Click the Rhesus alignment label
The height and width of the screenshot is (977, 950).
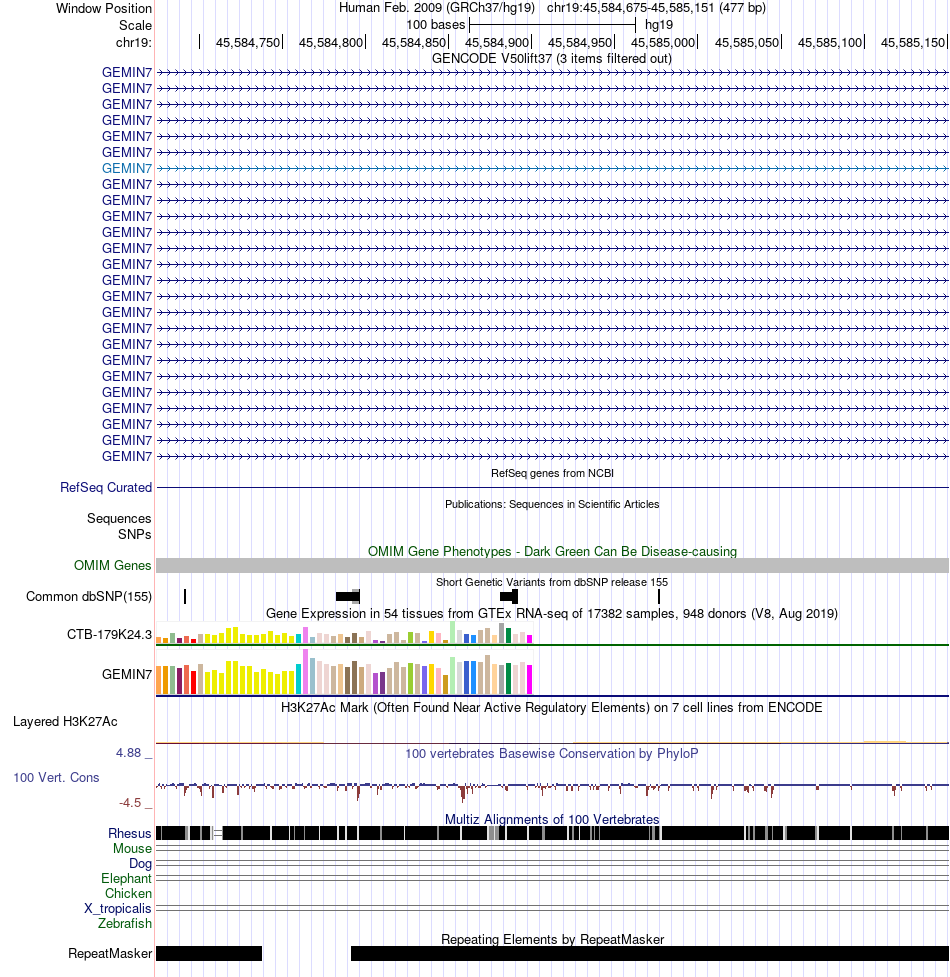coord(130,834)
